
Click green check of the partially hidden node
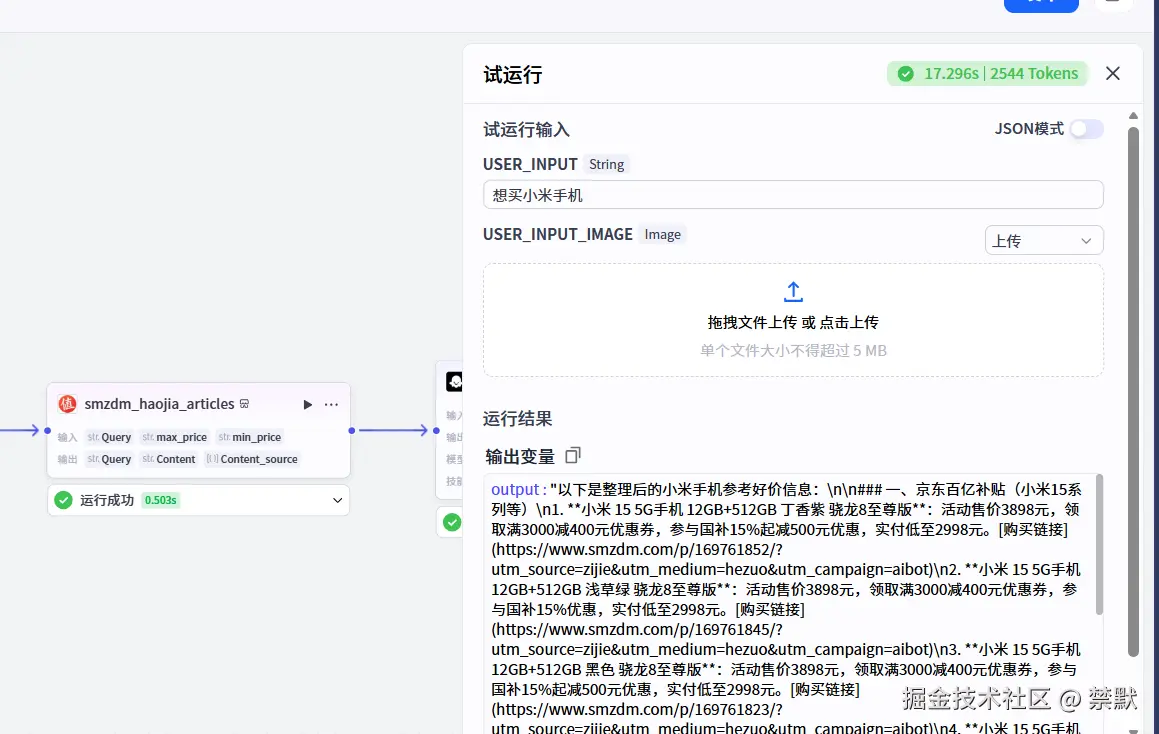452,523
